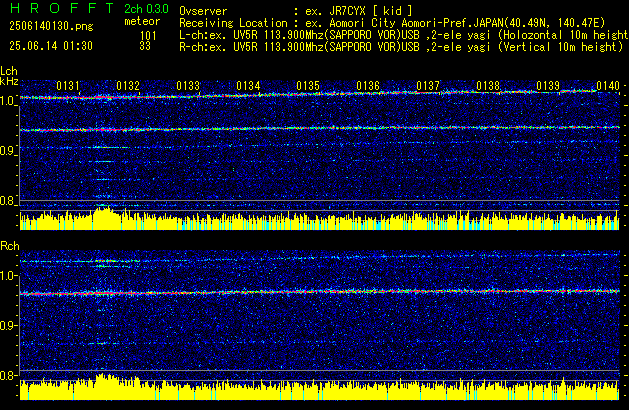The image size is (629, 410).
Task: Select the 0140 time marker
Action: [x=608, y=86]
